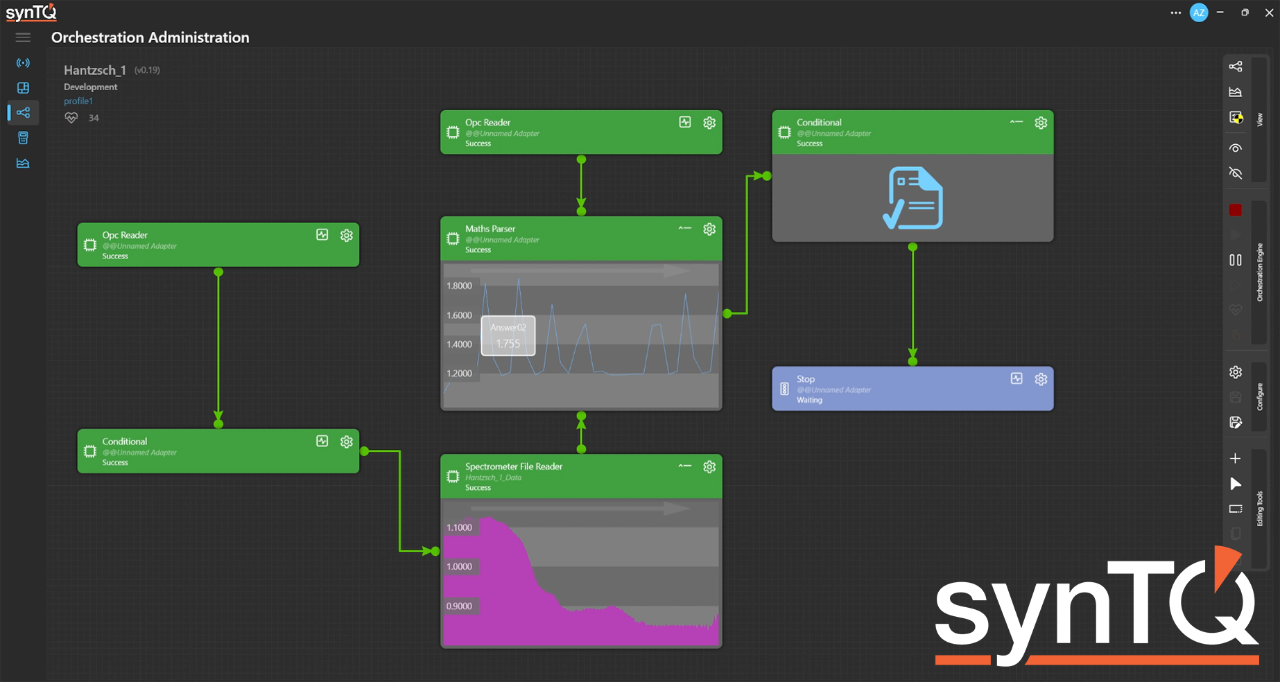Add a new node with plus tool
The image size is (1280, 682).
click(1235, 459)
